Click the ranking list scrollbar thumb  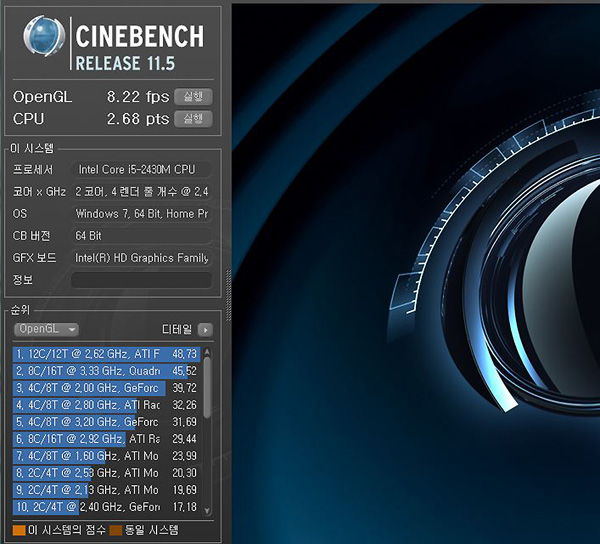pos(207,387)
